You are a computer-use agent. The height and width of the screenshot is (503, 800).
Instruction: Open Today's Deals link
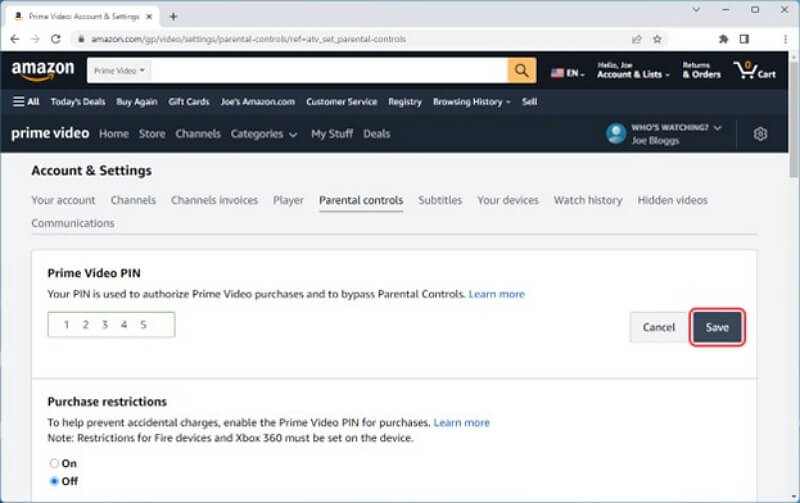[x=78, y=102]
